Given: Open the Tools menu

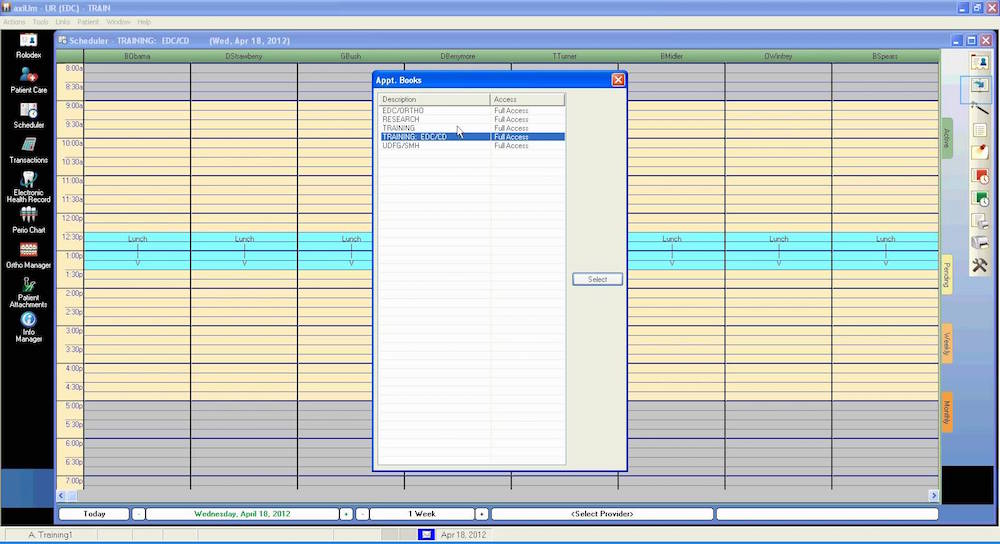Looking at the screenshot, I should (40, 22).
